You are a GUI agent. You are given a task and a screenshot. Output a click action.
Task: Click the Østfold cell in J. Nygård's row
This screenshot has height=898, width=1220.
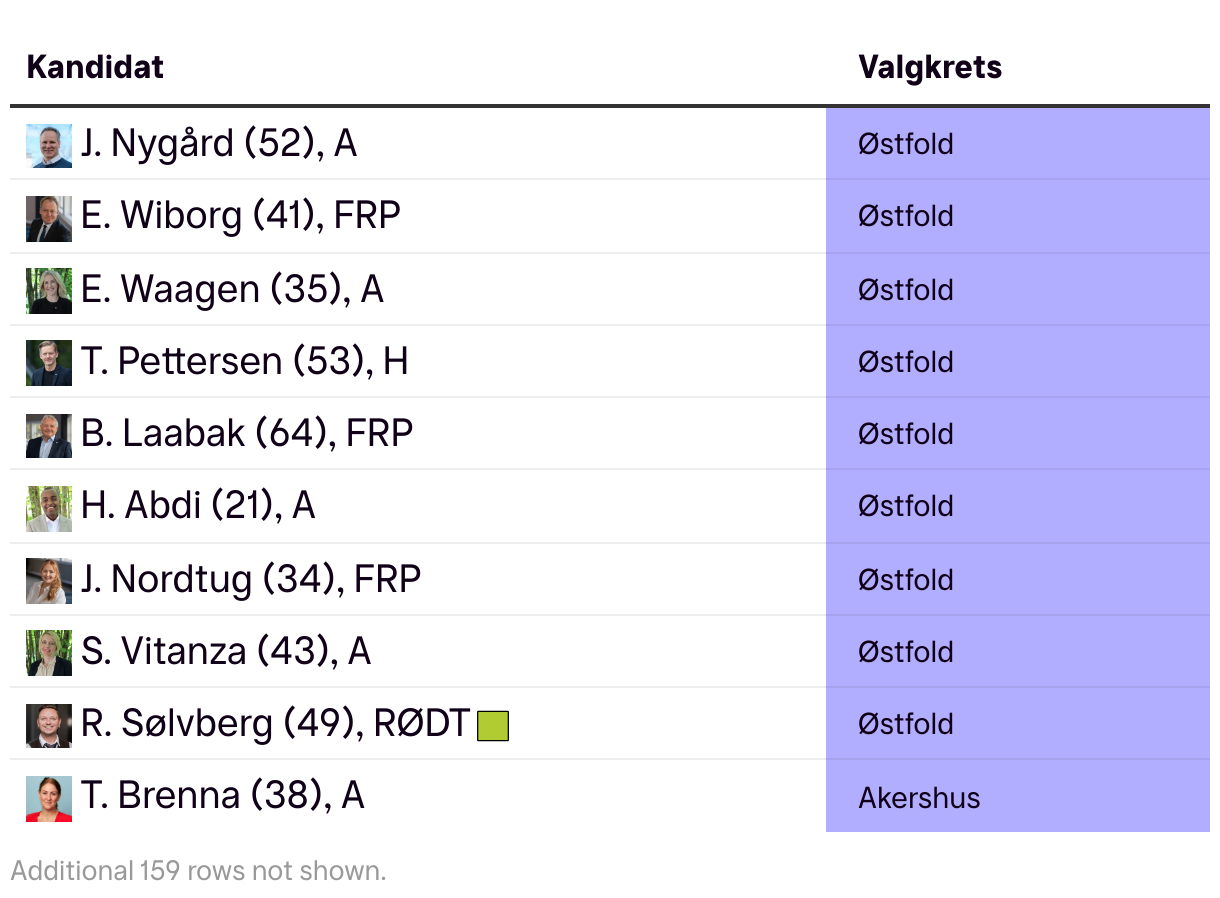click(x=905, y=145)
